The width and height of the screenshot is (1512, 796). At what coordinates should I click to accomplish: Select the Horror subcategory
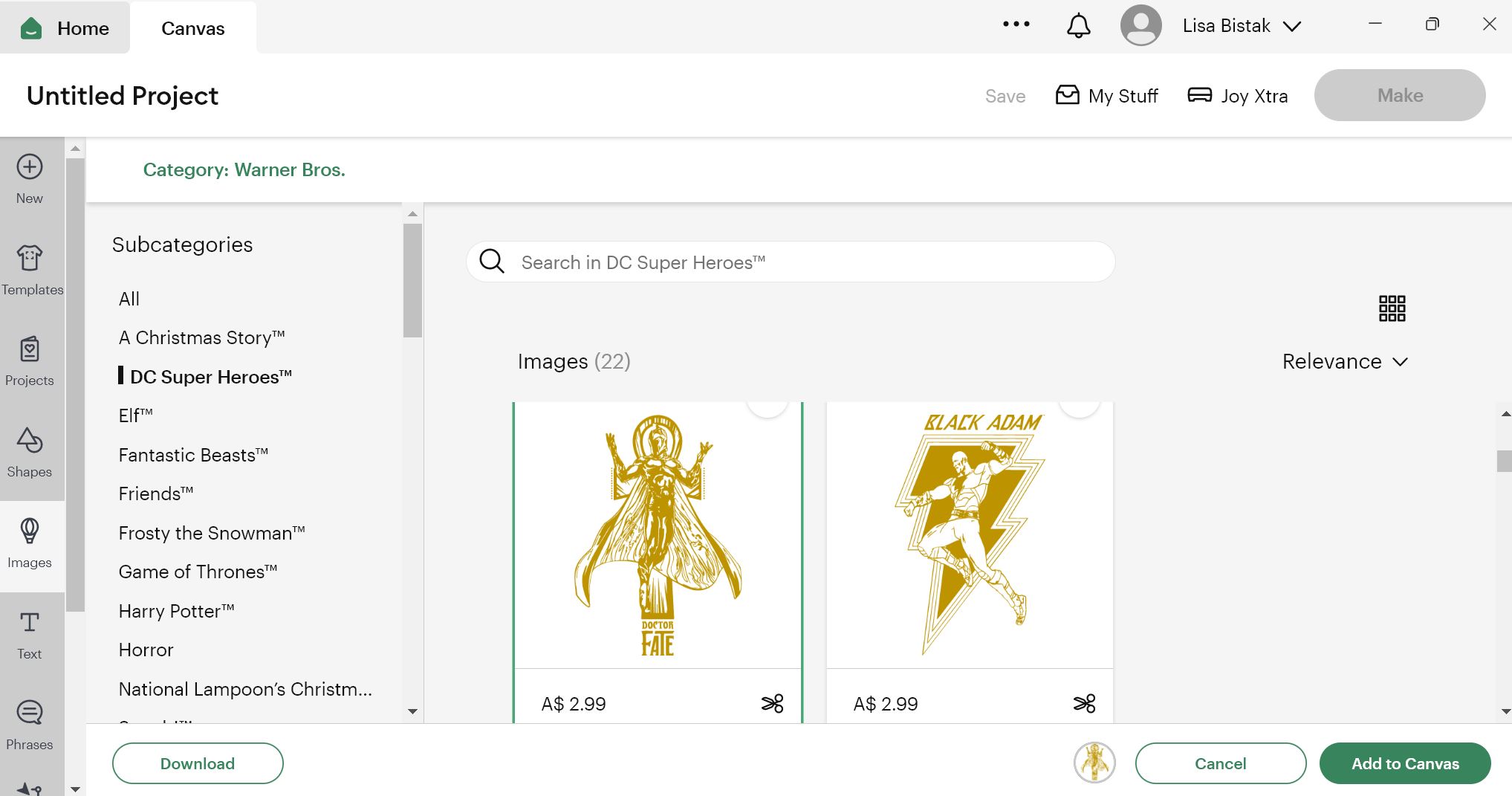(x=146, y=650)
